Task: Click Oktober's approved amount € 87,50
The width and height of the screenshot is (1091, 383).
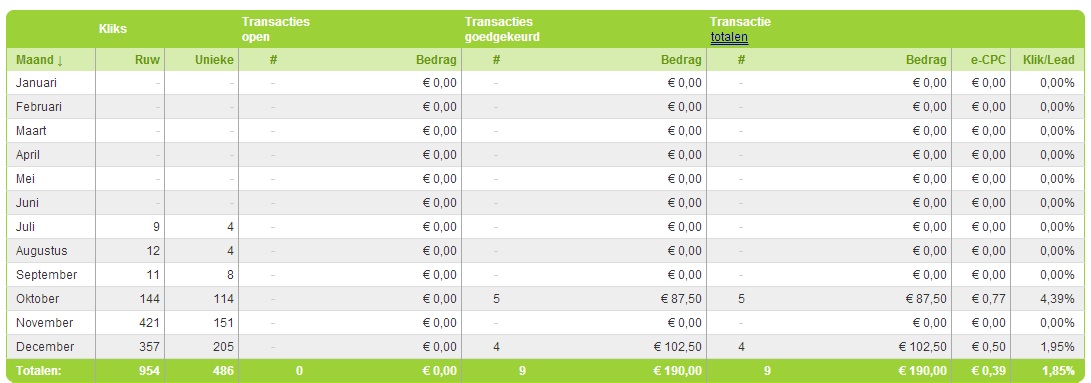Action: click(681, 299)
